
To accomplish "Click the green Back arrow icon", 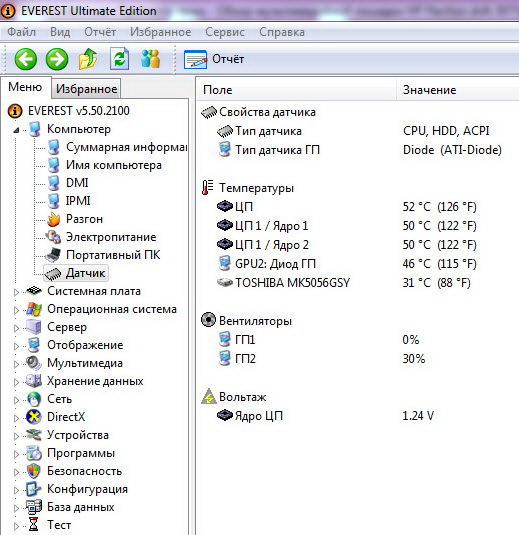I will coord(26,59).
